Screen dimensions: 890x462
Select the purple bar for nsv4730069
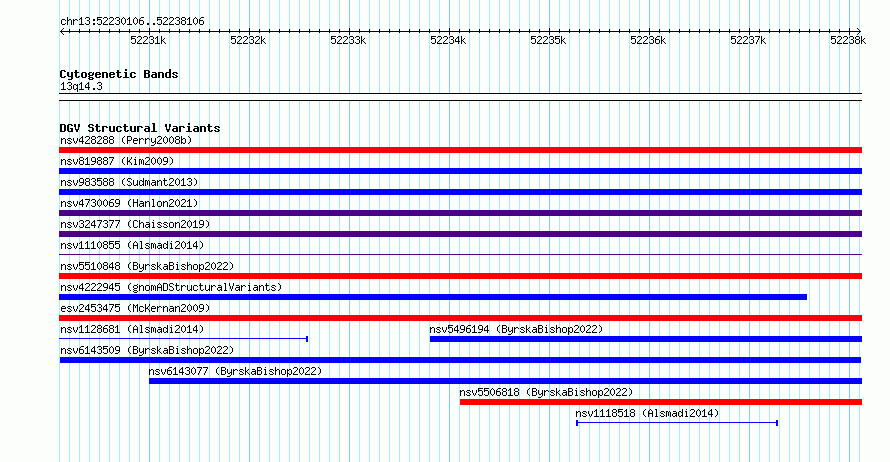point(460,213)
